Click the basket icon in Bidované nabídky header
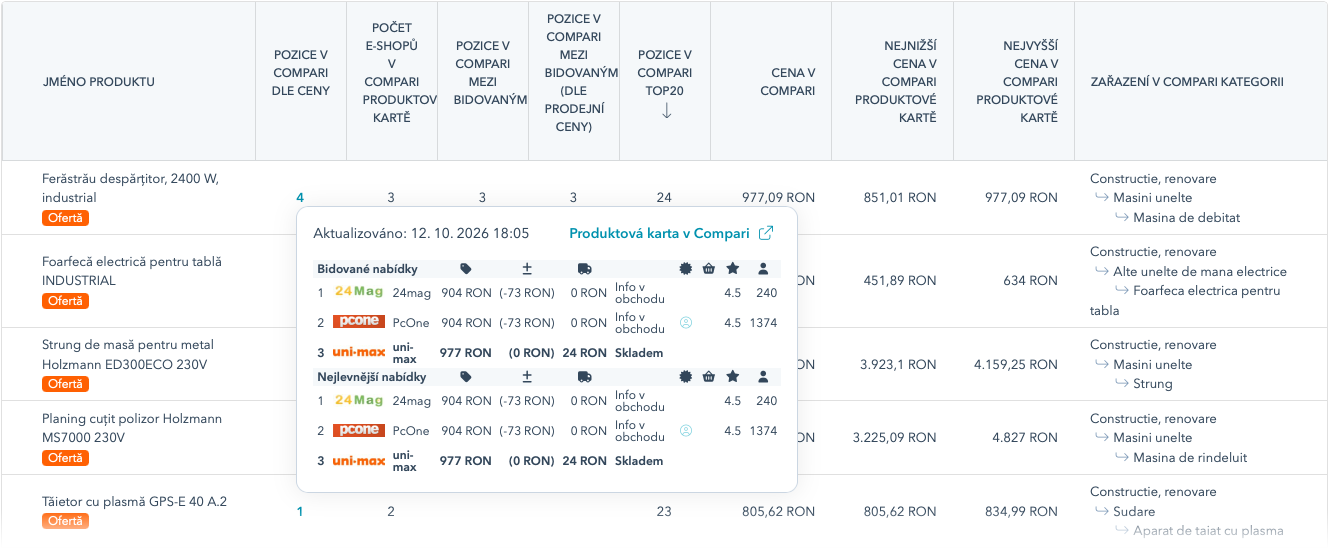Image resolution: width=1329 pixels, height=549 pixels. [x=709, y=269]
